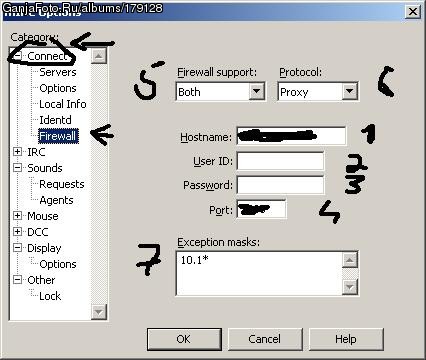This screenshot has width=426, height=360.
Task: Click the OK button
Action: click(184, 339)
